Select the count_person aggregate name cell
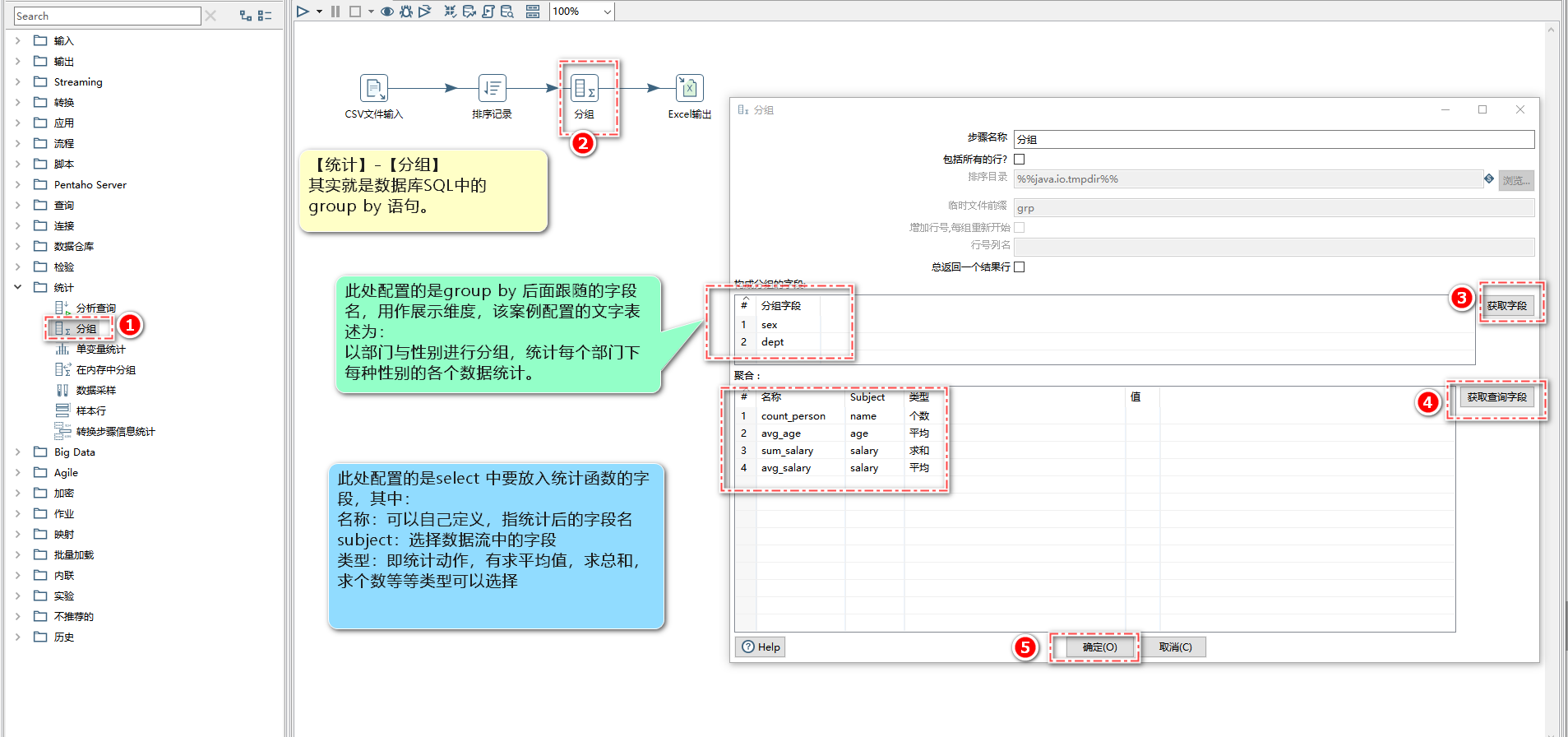The image size is (1568, 737). [802, 416]
